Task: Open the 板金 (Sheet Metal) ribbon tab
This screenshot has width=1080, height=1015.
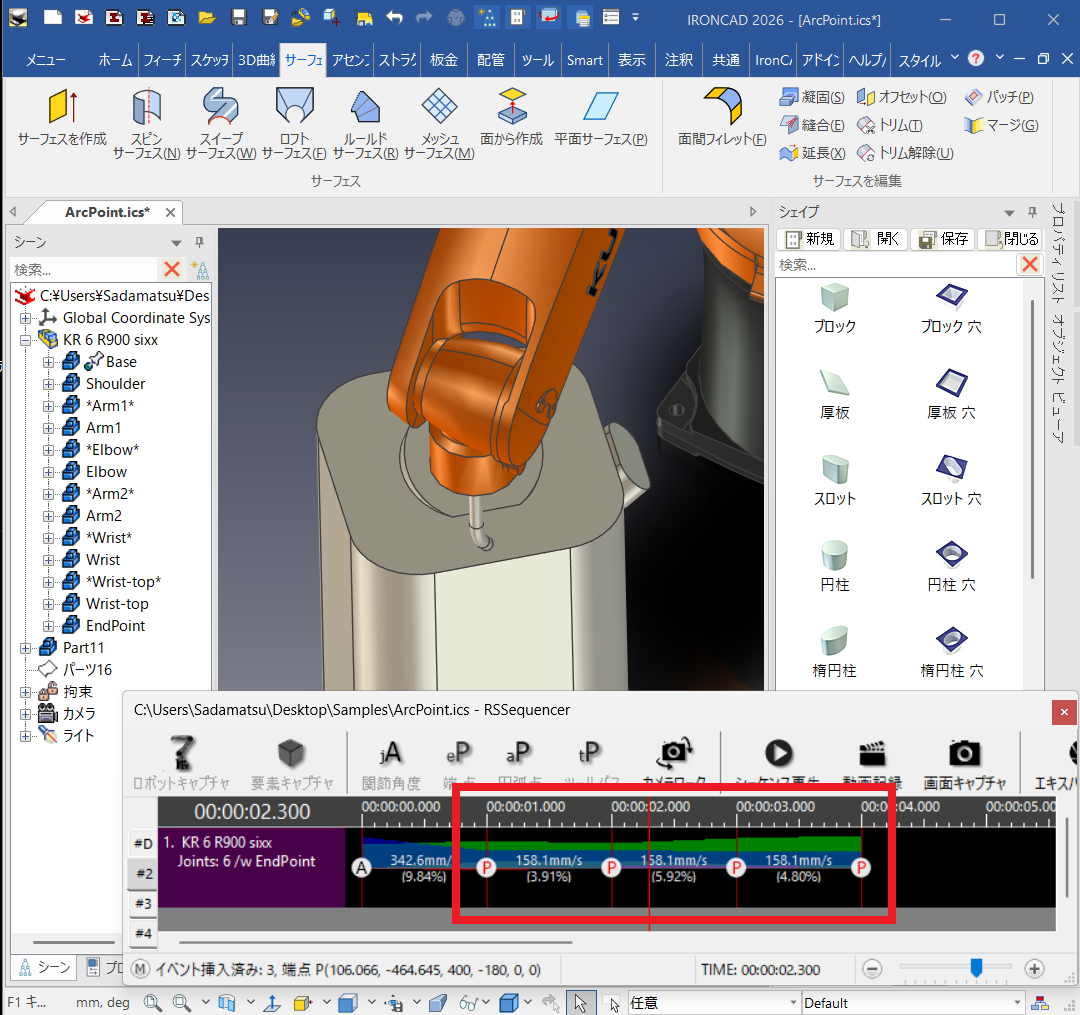Action: [444, 60]
